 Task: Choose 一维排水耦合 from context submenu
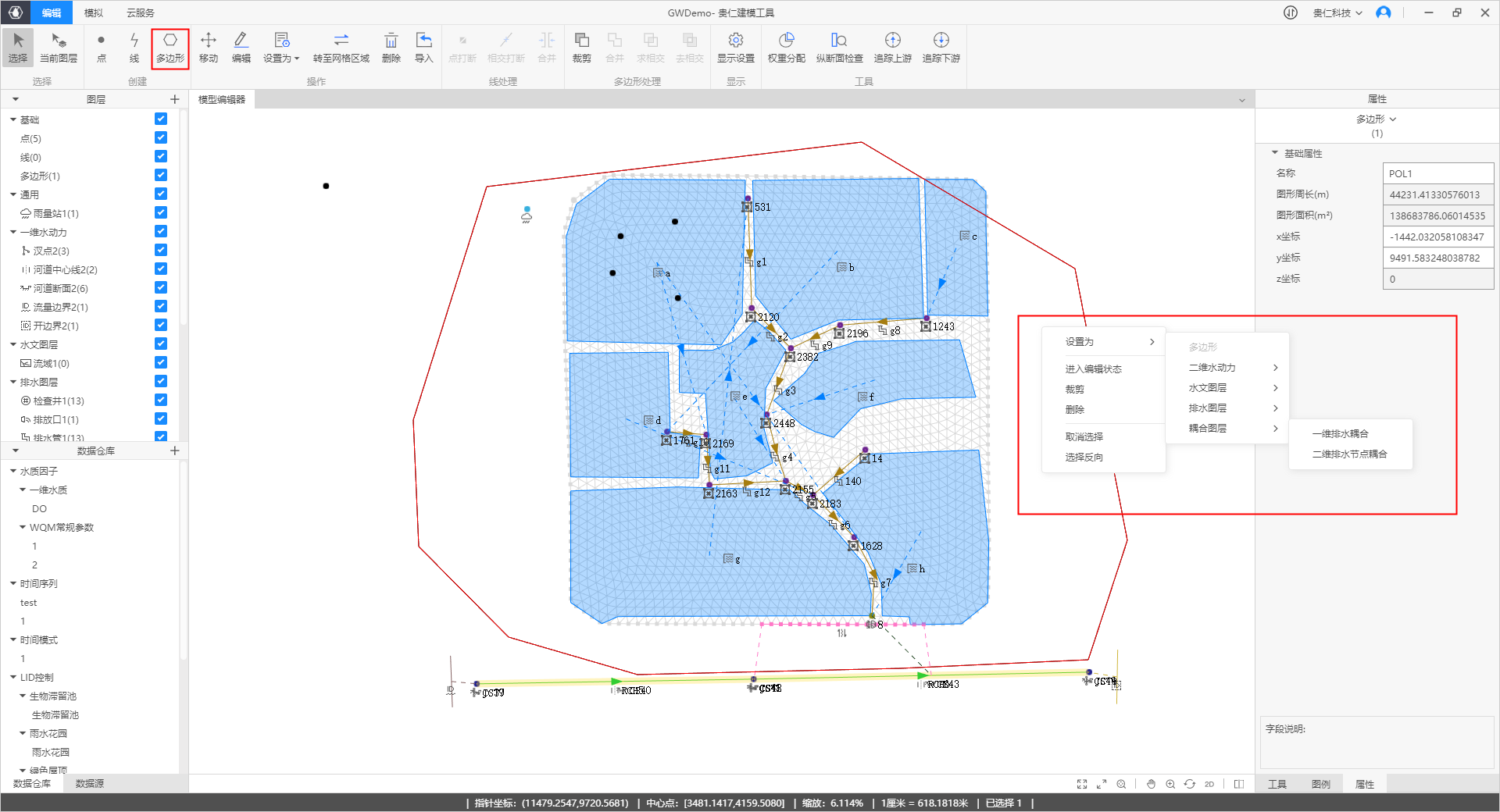[1340, 434]
